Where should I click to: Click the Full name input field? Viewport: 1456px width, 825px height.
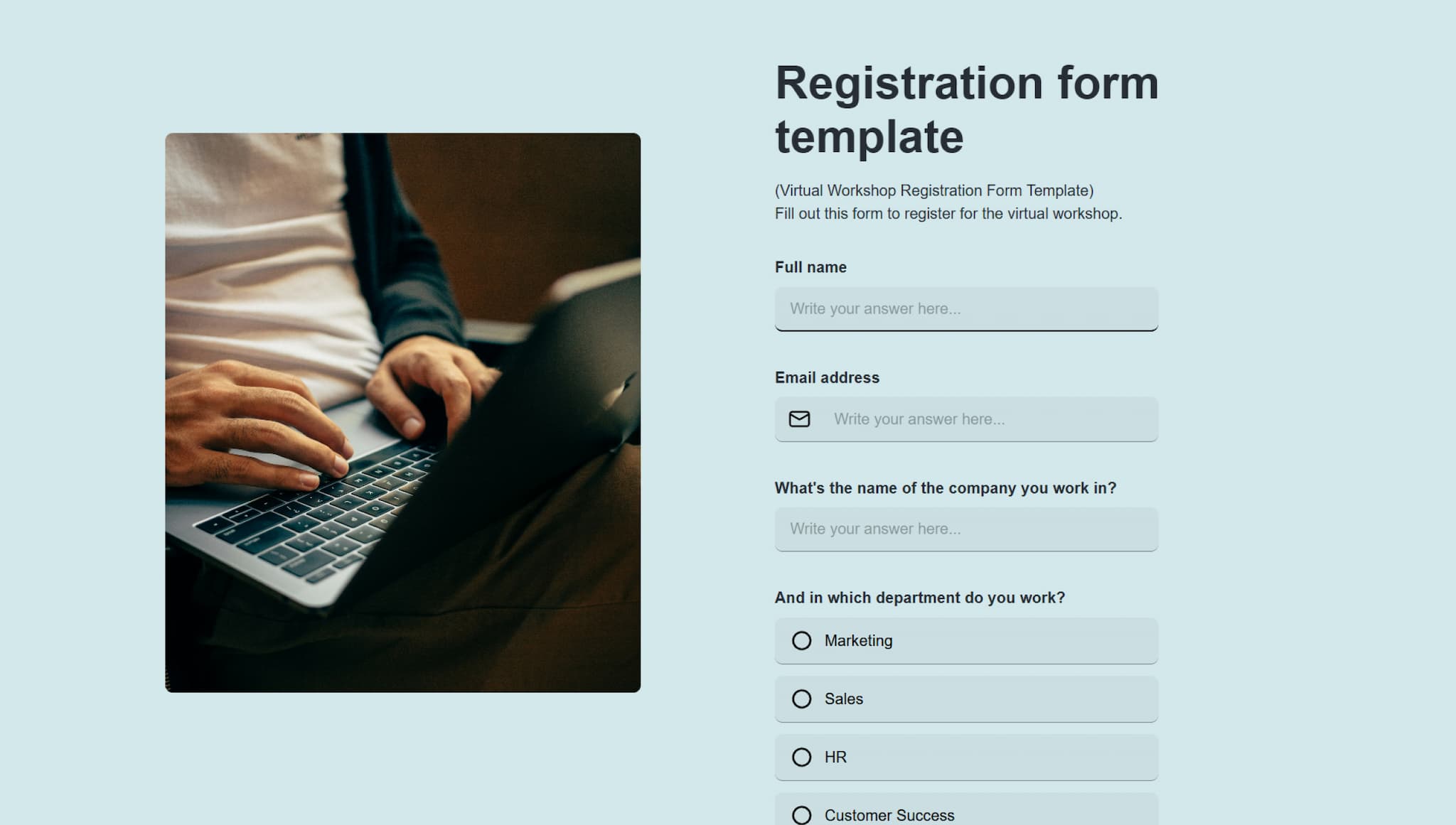(966, 308)
